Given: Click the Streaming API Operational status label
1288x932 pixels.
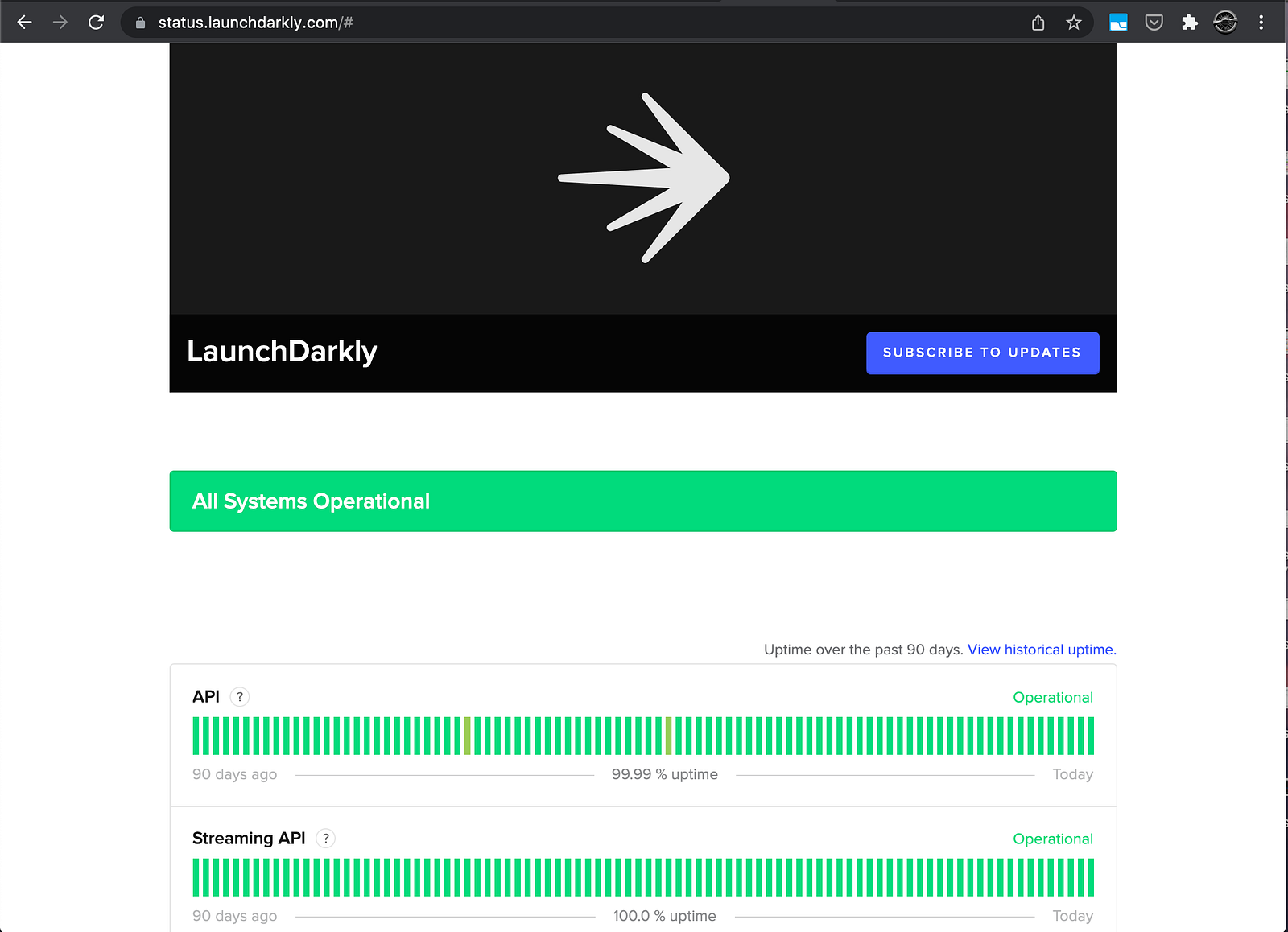Looking at the screenshot, I should coord(1053,839).
